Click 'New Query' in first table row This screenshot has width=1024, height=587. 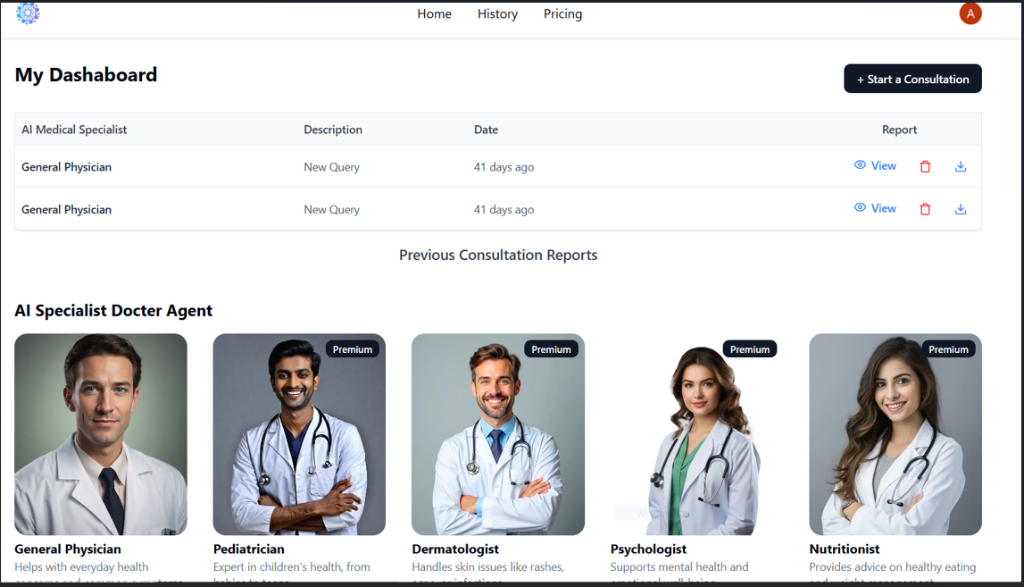[332, 167]
